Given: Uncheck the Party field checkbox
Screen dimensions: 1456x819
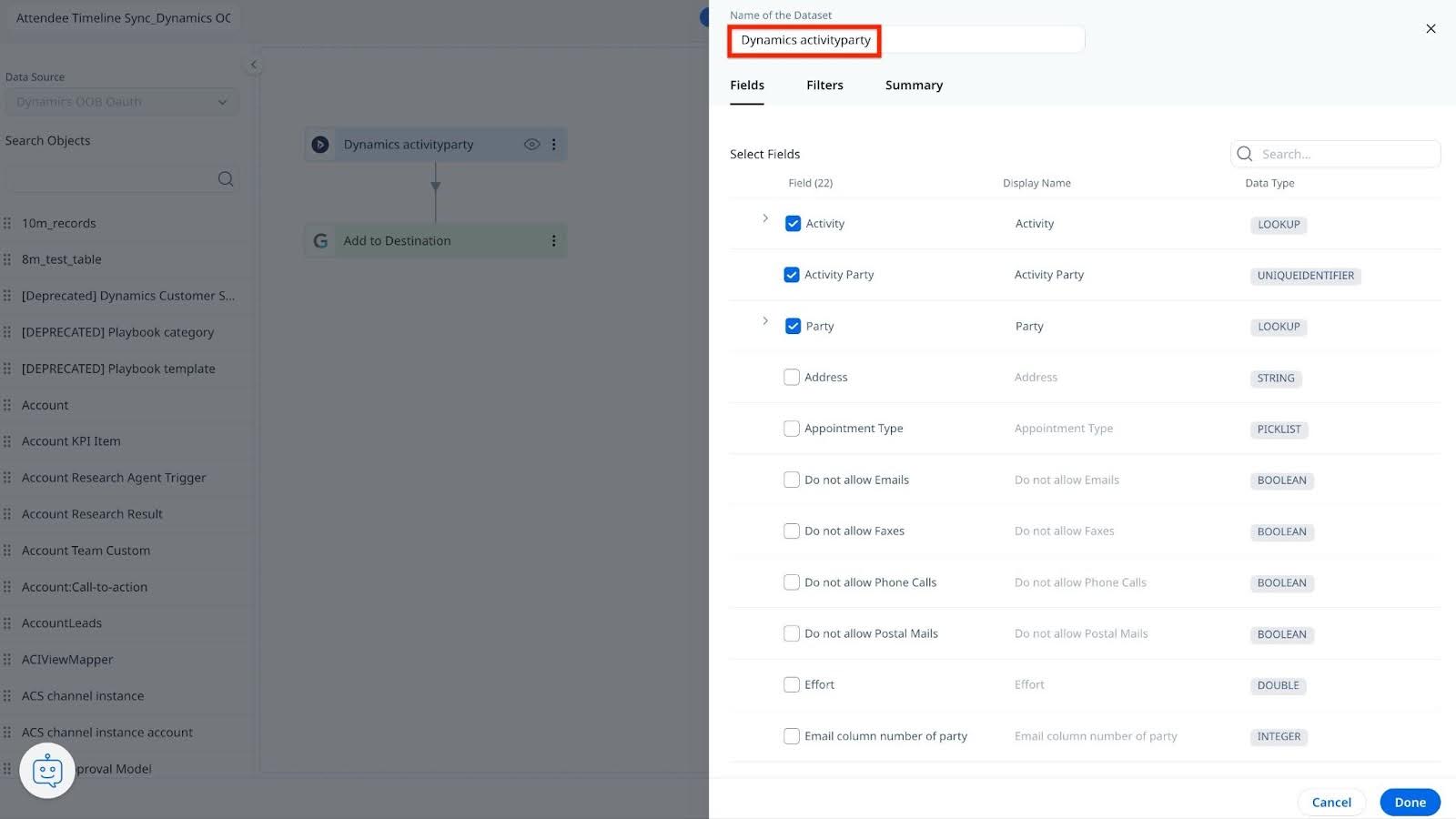Looking at the screenshot, I should pyautogui.click(x=793, y=326).
